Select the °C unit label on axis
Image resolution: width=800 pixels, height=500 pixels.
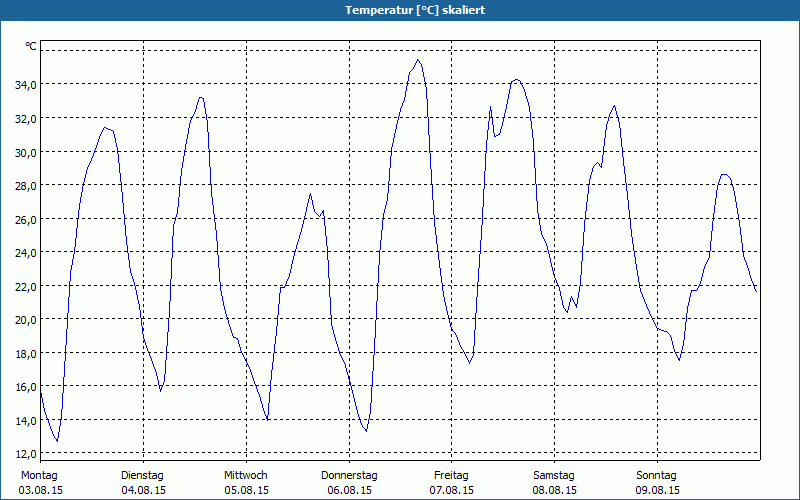tap(31, 46)
